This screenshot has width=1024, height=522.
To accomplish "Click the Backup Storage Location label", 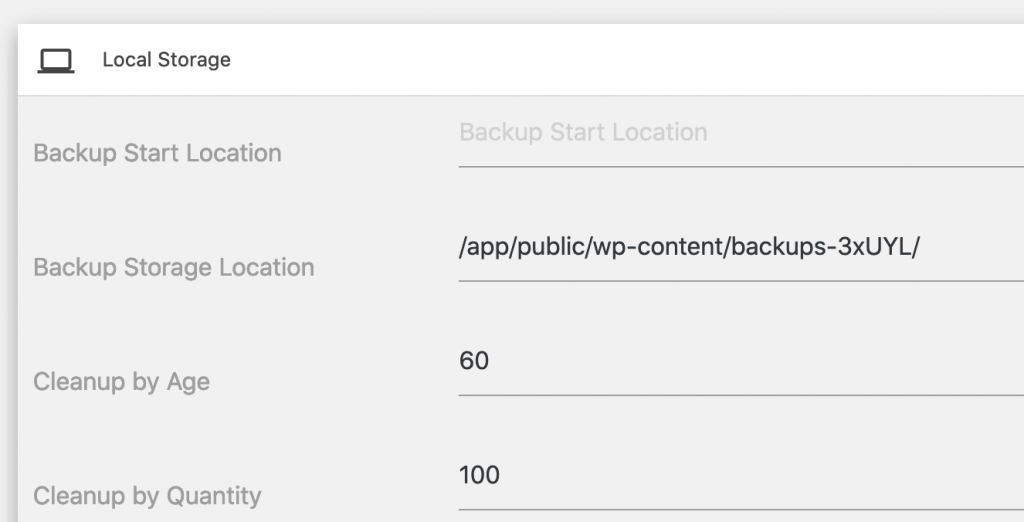I will [174, 267].
